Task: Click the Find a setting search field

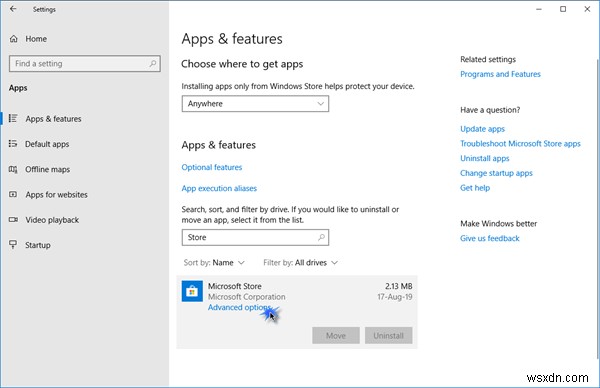Action: (x=85, y=64)
